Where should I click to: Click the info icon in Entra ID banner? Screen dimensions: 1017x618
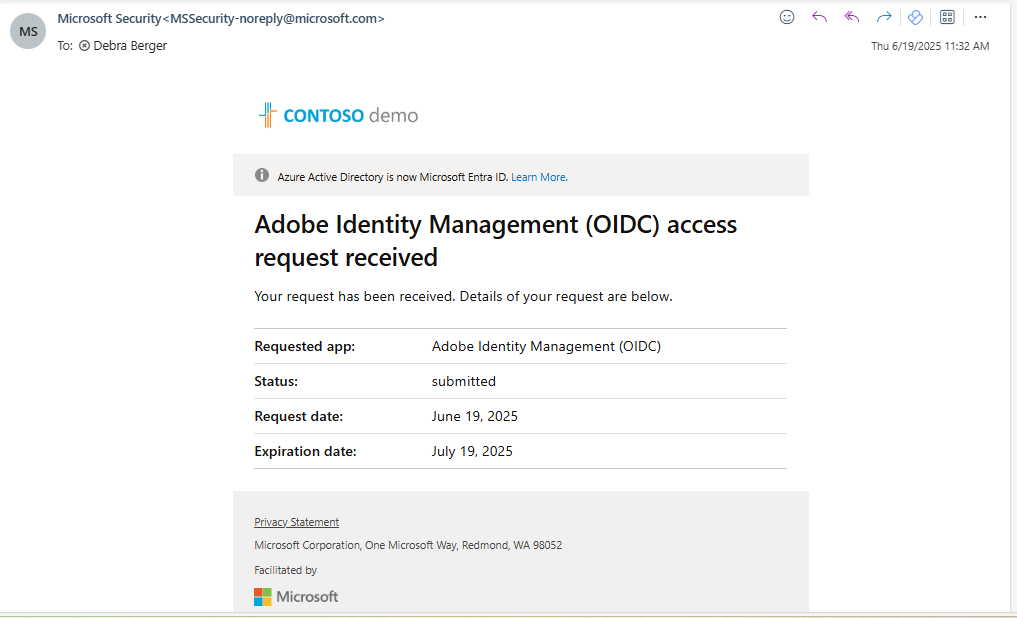(261, 175)
